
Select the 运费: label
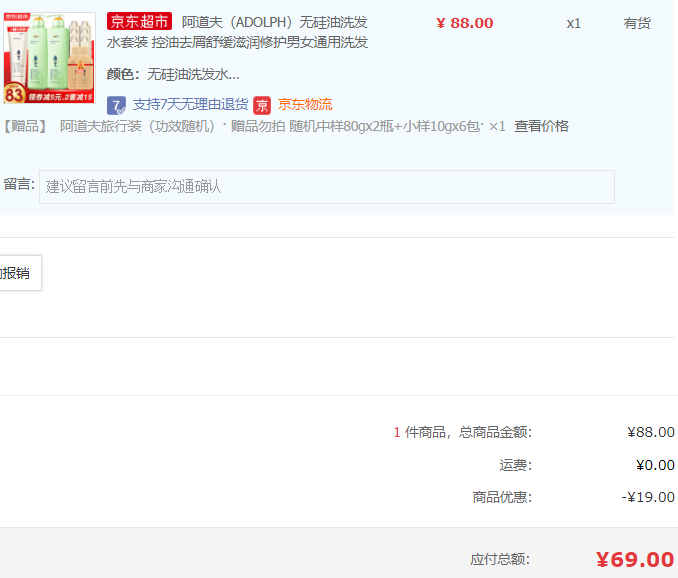(x=515, y=465)
